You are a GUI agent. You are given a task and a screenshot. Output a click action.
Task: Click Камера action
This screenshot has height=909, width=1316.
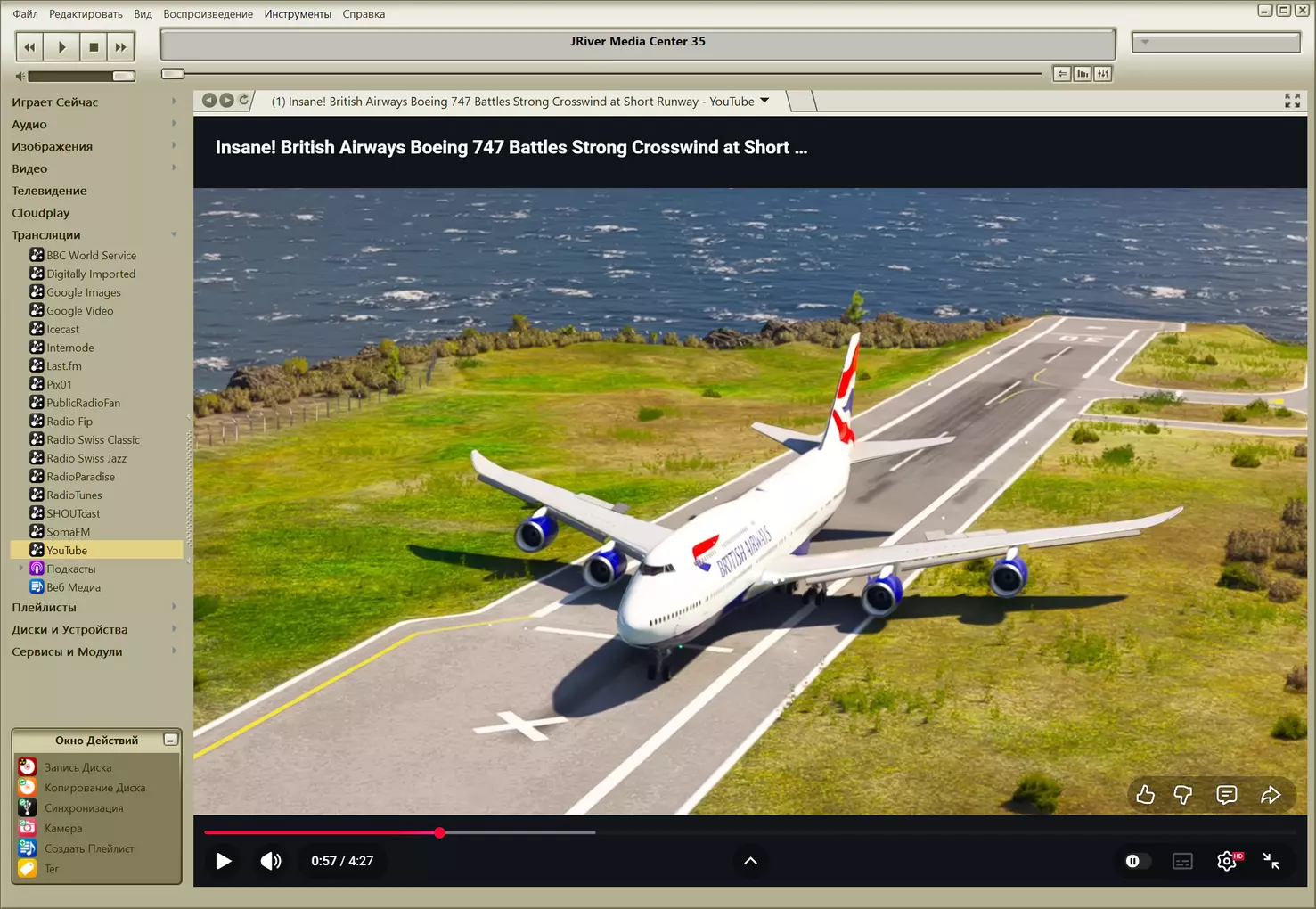(x=63, y=829)
